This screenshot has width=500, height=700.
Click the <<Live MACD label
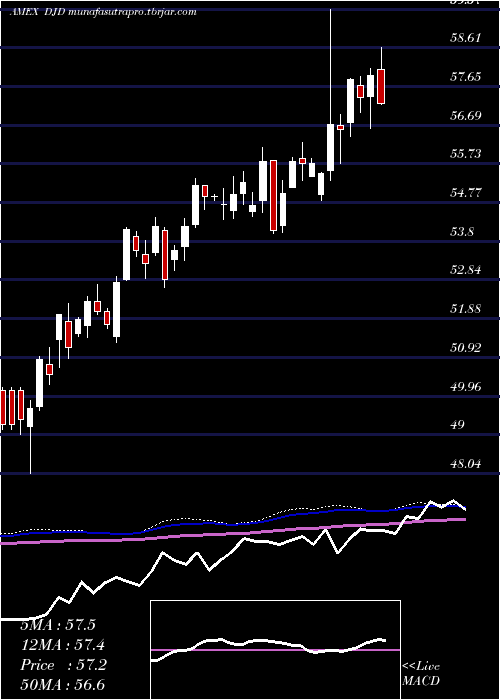pyautogui.click(x=421, y=674)
